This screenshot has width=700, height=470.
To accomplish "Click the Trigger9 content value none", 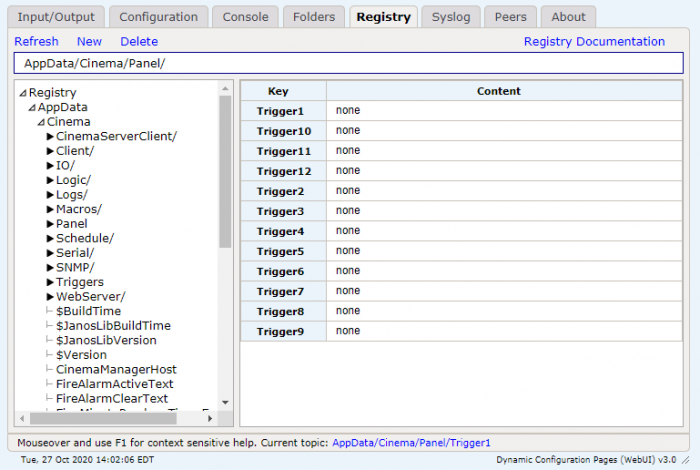I will pyautogui.click(x=348, y=331).
